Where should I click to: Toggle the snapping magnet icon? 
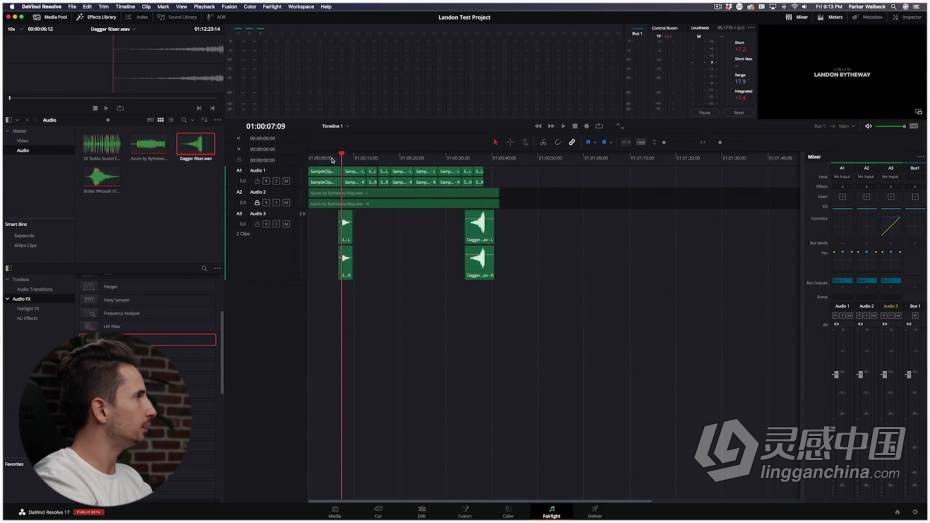tap(558, 142)
